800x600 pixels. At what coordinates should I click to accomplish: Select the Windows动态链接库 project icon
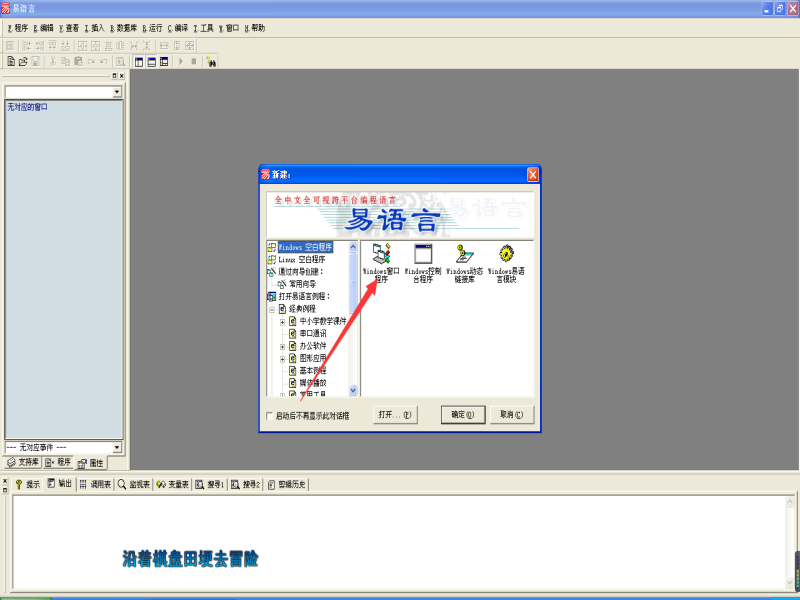click(464, 263)
